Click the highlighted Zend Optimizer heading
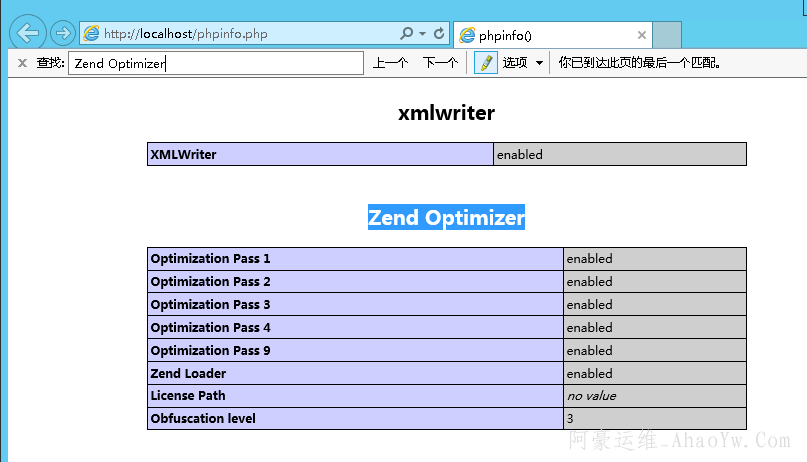 point(446,217)
